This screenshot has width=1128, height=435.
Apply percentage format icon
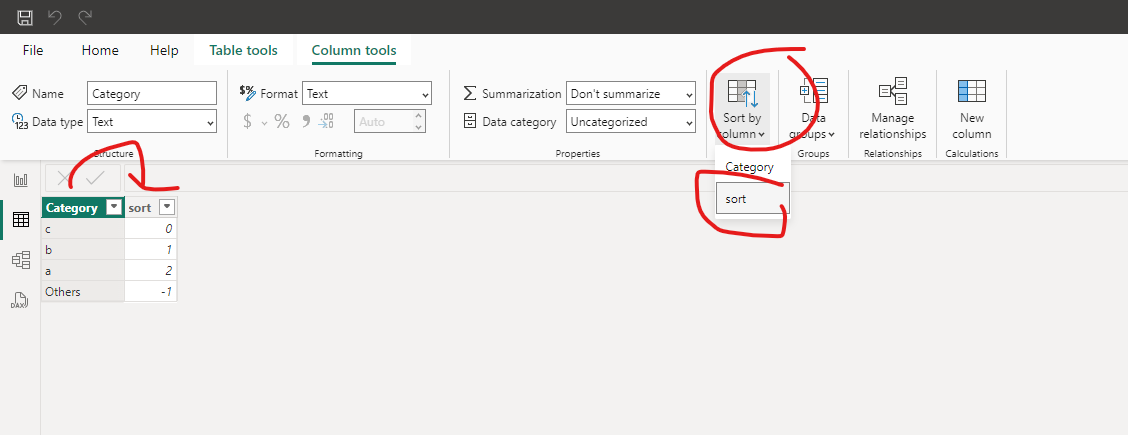282,122
